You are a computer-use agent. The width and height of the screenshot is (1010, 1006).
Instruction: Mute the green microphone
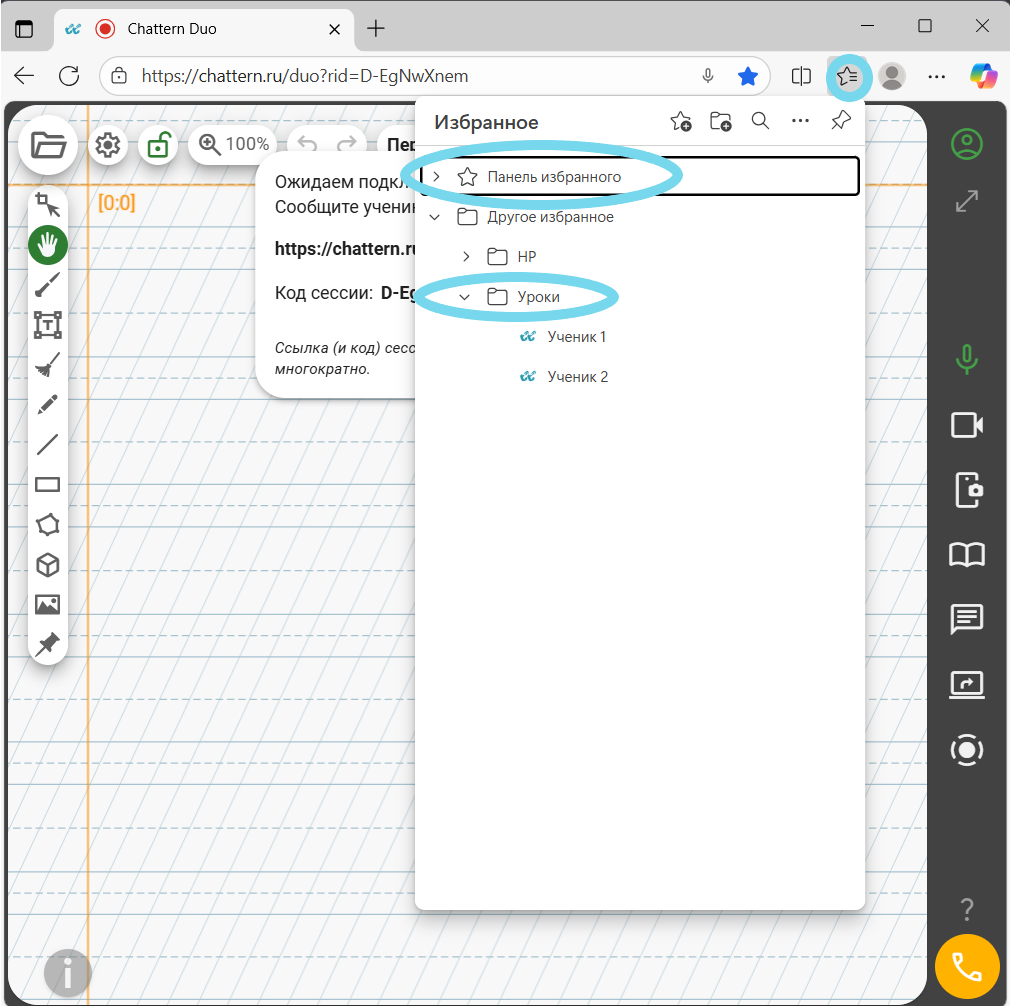[966, 358]
